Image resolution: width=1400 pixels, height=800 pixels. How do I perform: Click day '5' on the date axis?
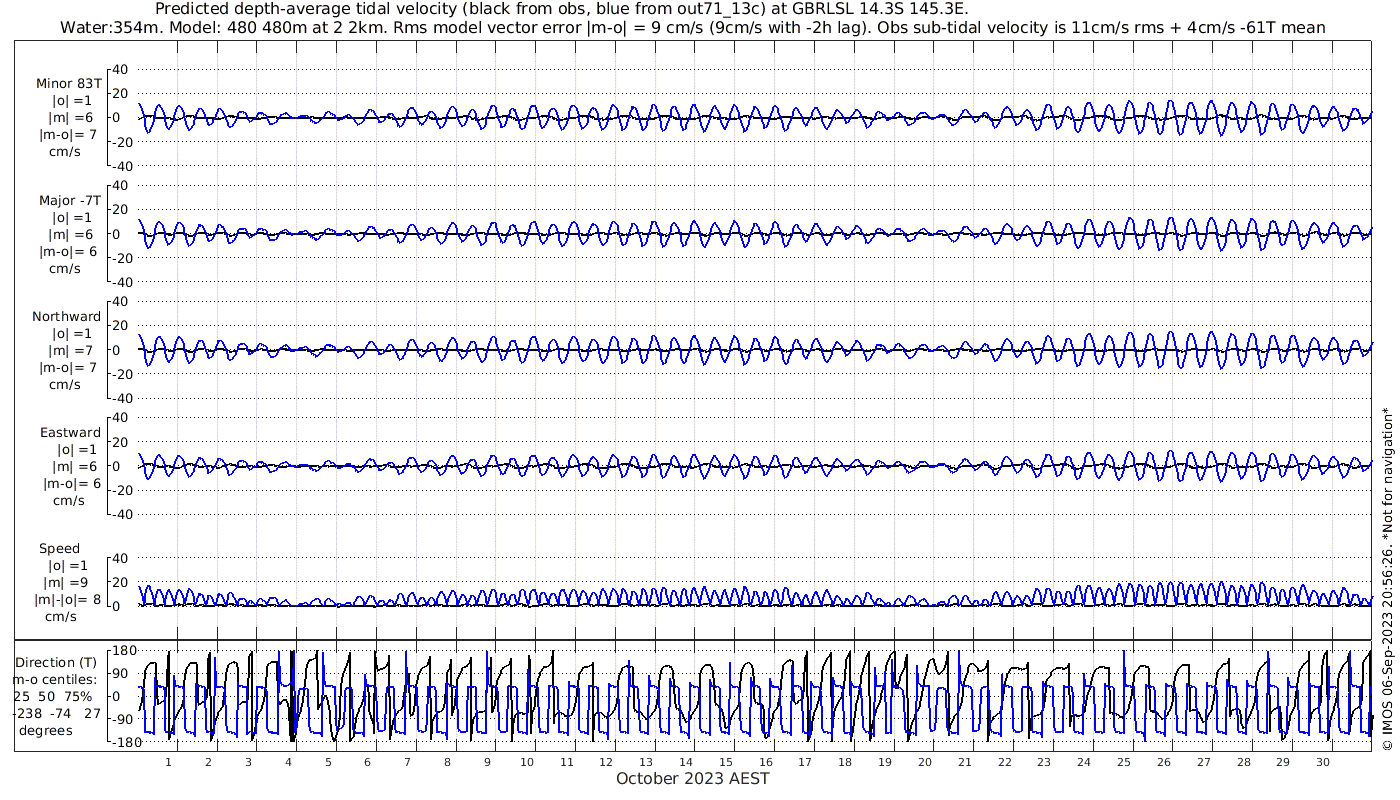(328, 762)
